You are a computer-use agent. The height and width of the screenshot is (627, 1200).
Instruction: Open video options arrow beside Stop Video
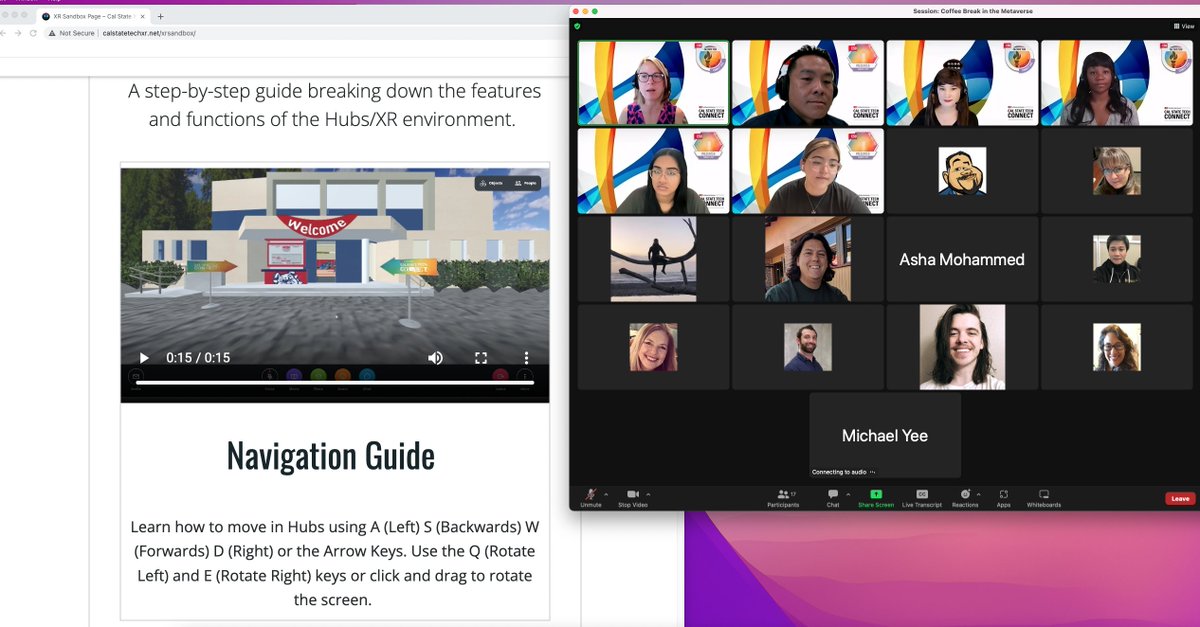648,494
